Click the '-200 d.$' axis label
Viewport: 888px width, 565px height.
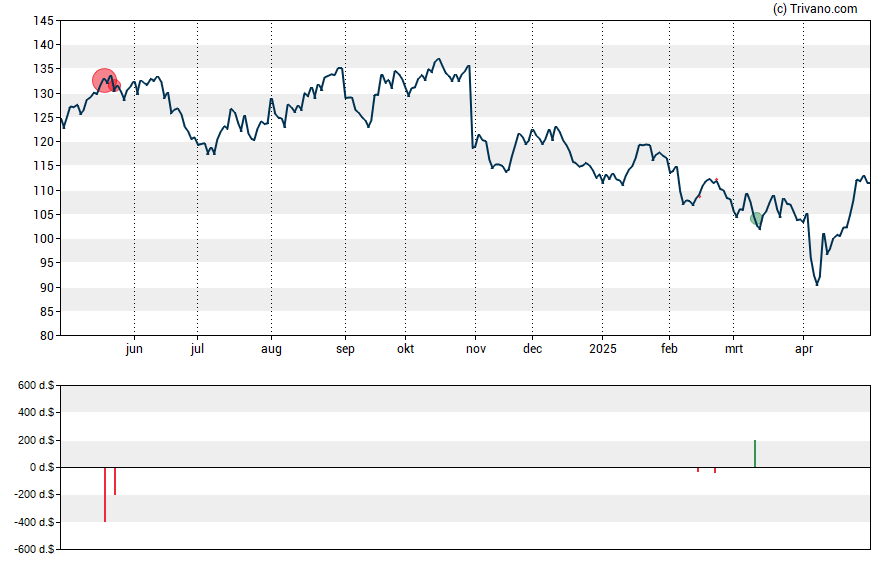[x=35, y=495]
